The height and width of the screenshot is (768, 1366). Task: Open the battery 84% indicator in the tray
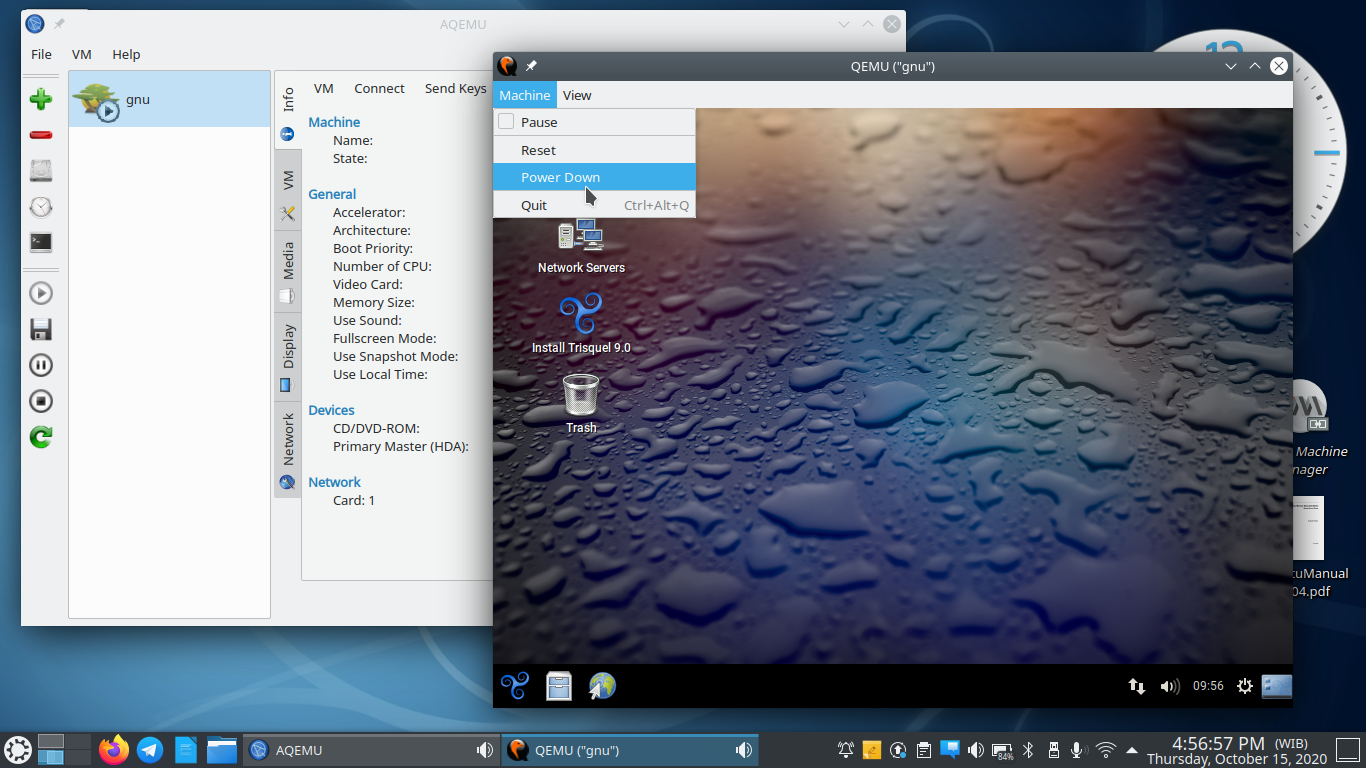pyautogui.click(x=1002, y=750)
